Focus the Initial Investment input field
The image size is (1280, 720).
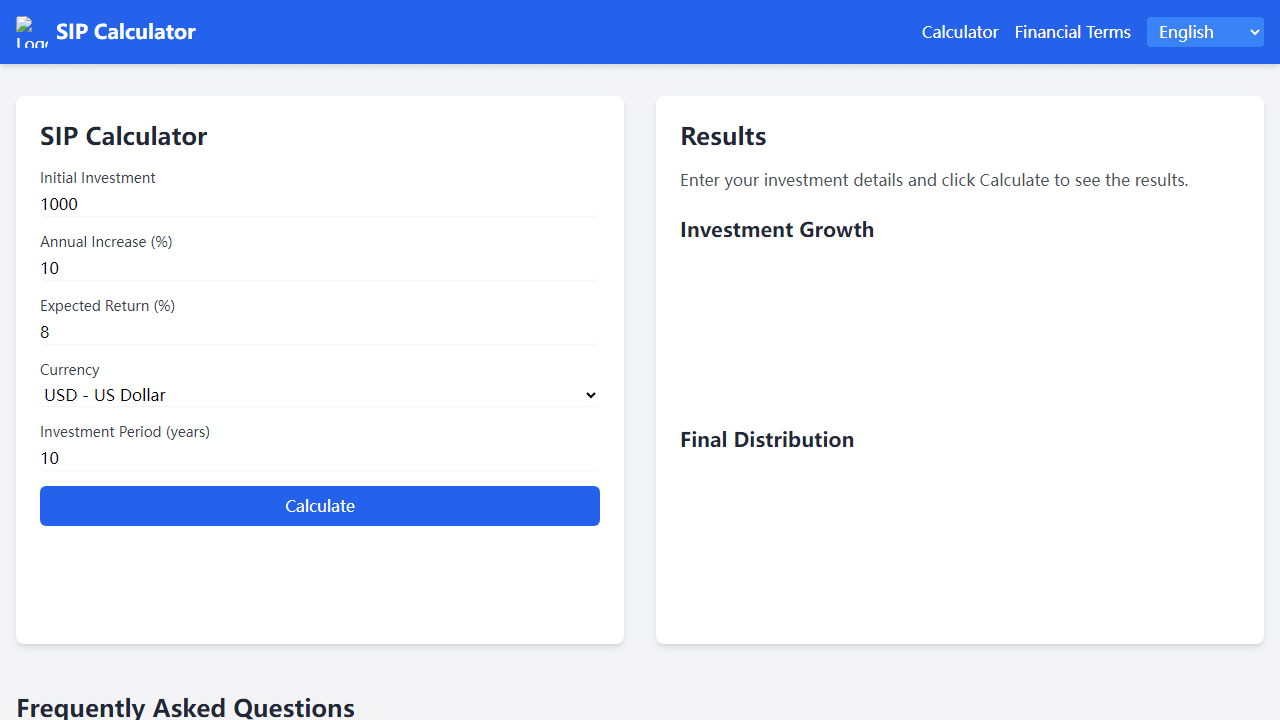tap(320, 204)
